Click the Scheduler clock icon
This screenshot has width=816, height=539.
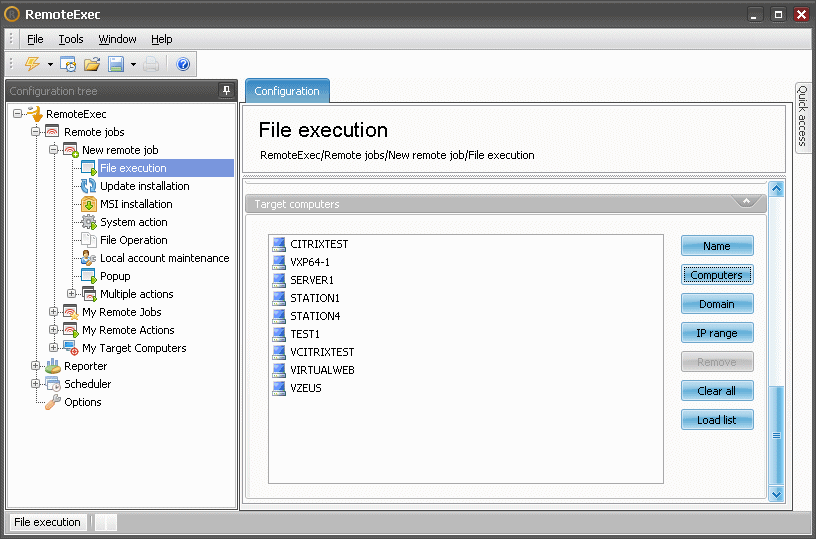pos(53,384)
